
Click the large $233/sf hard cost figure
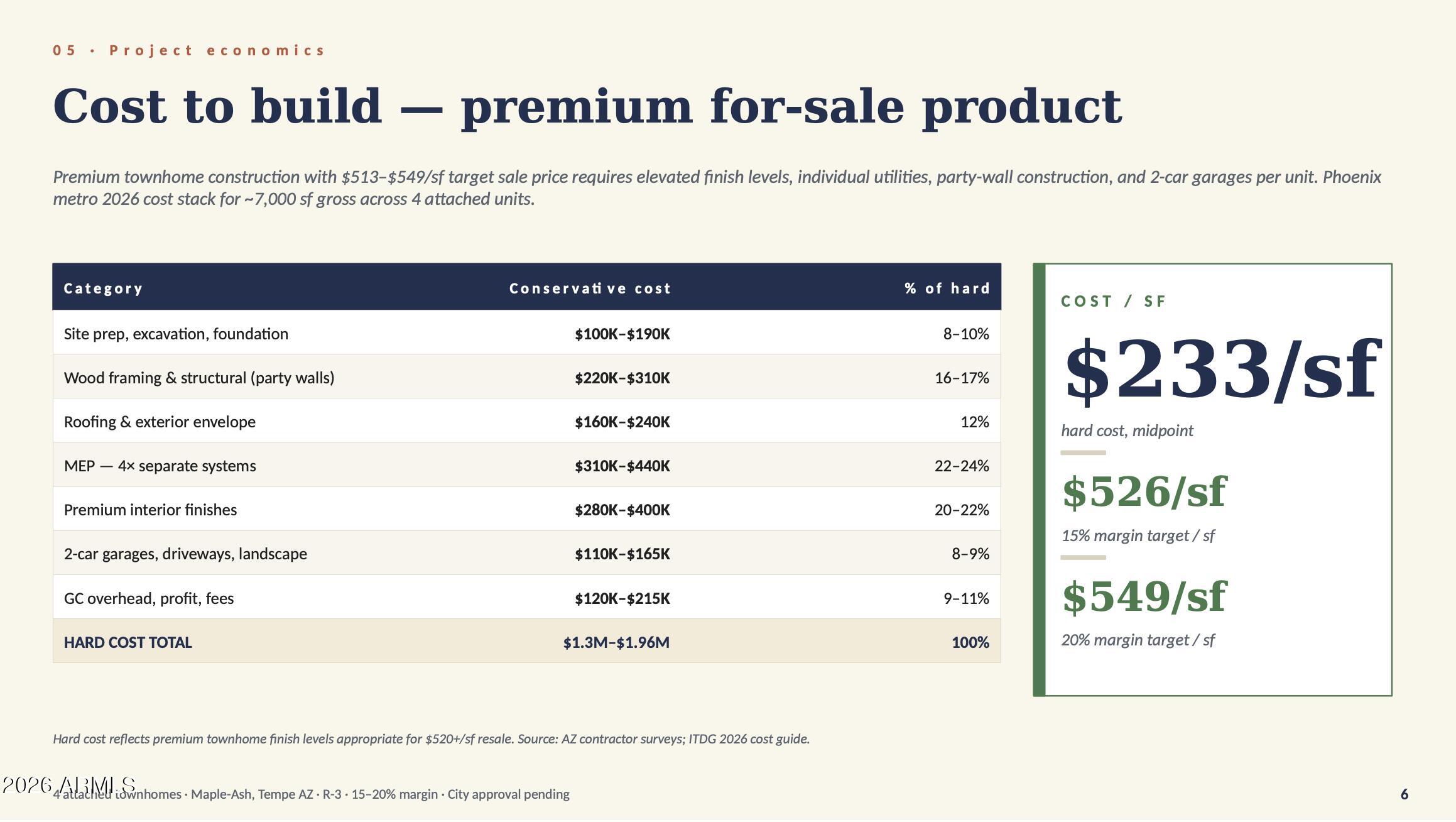[1220, 370]
